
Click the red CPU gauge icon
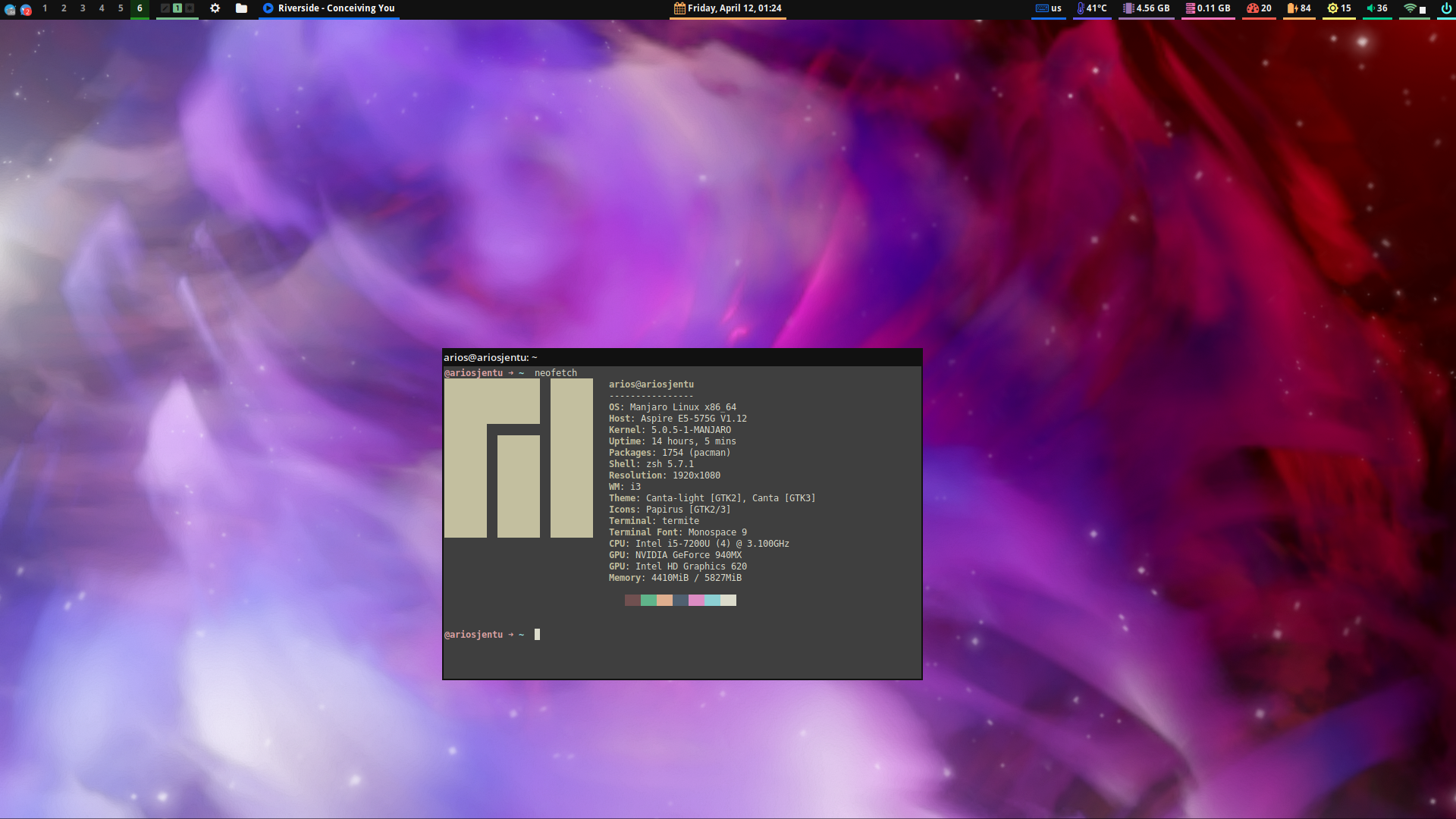pos(1252,8)
